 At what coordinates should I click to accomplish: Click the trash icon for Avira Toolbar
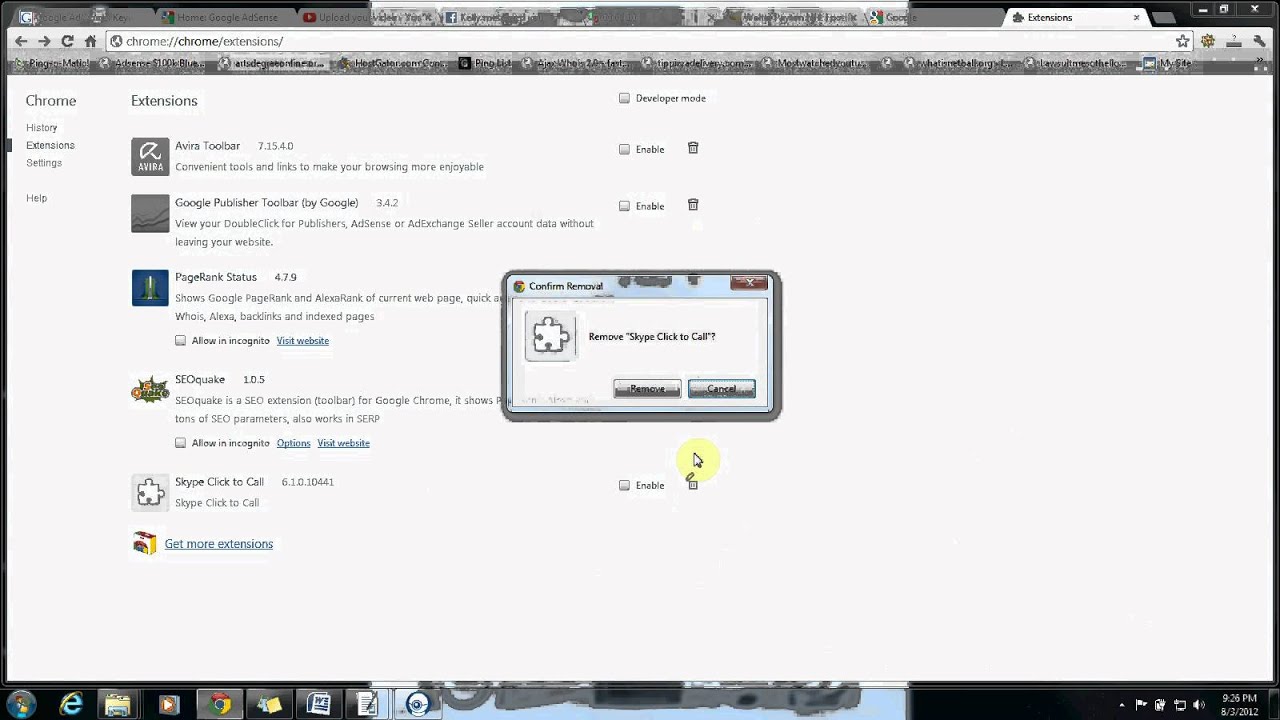[693, 148]
